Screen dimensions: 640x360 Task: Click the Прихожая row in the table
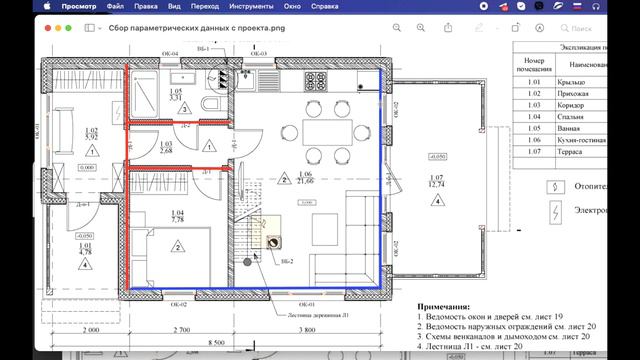pos(560,93)
